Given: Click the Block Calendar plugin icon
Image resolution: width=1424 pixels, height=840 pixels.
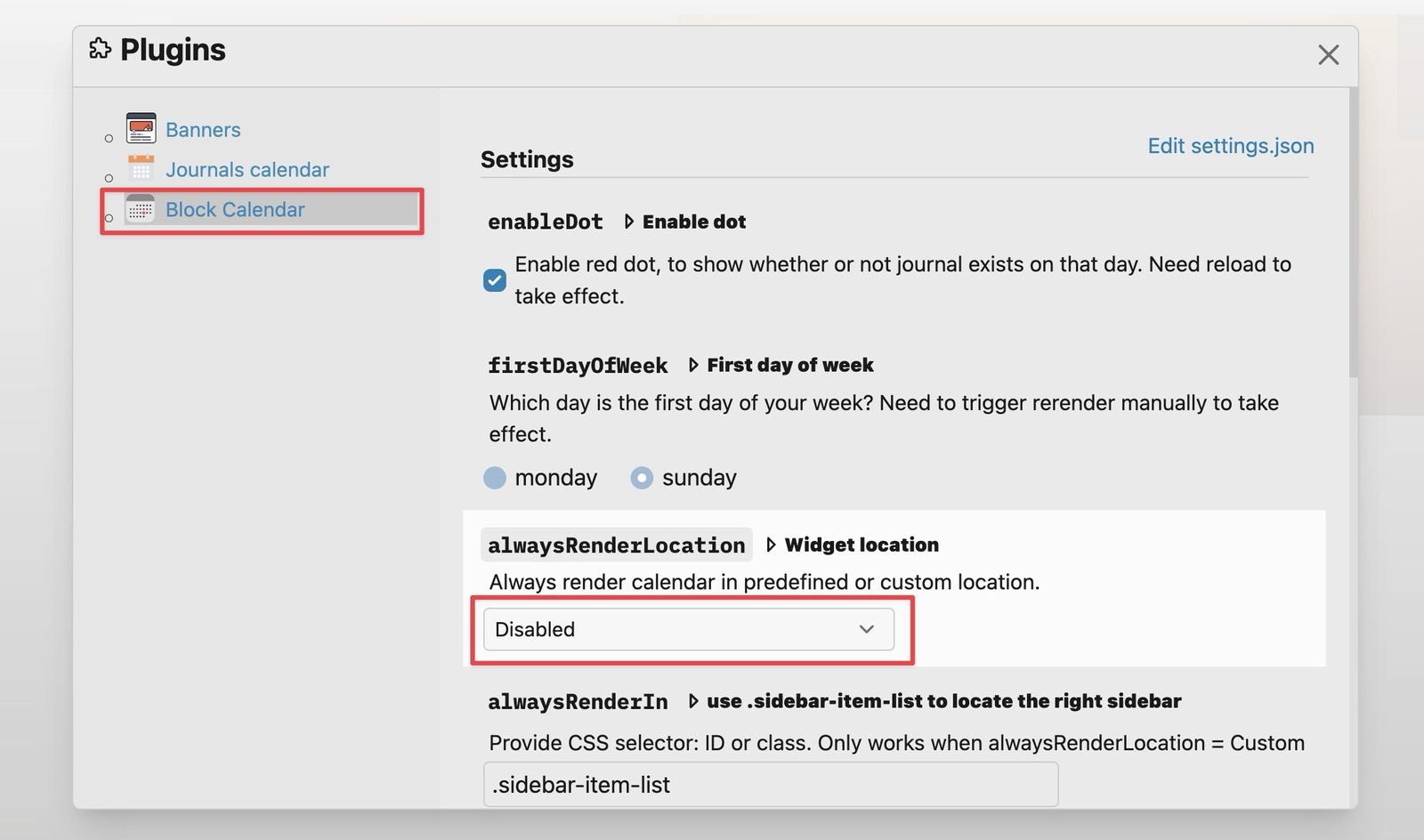Looking at the screenshot, I should coord(141,209).
